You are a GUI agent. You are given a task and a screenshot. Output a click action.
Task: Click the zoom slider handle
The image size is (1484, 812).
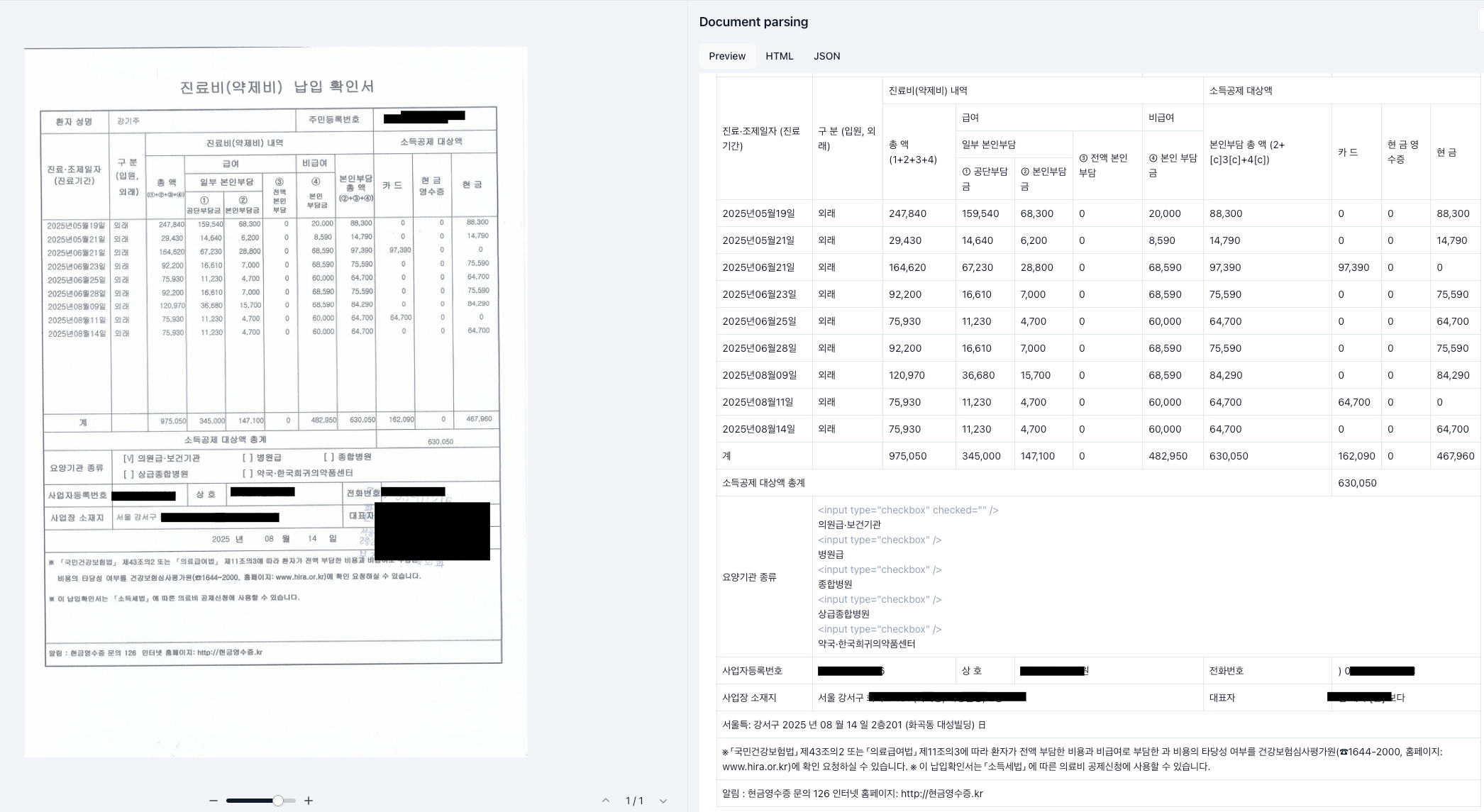click(278, 801)
